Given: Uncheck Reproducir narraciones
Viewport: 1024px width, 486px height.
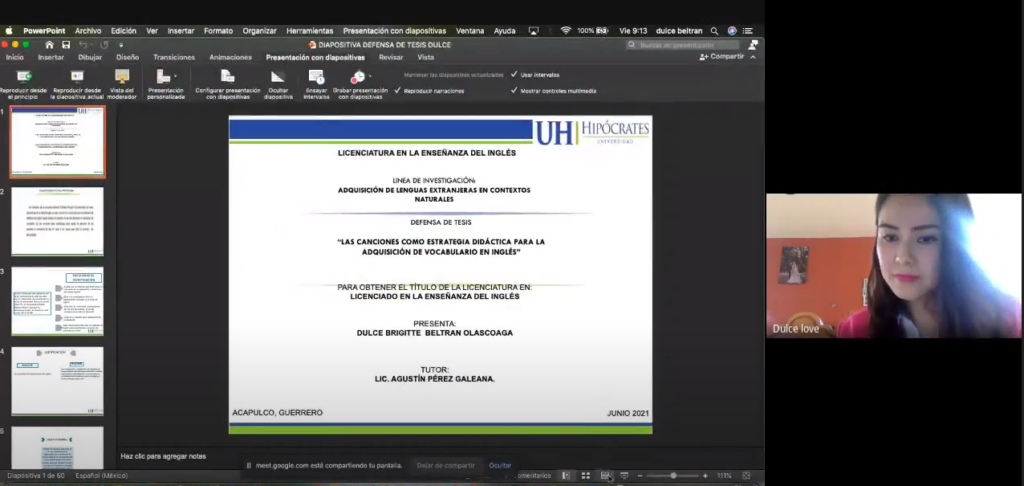Looking at the screenshot, I should tap(398, 91).
